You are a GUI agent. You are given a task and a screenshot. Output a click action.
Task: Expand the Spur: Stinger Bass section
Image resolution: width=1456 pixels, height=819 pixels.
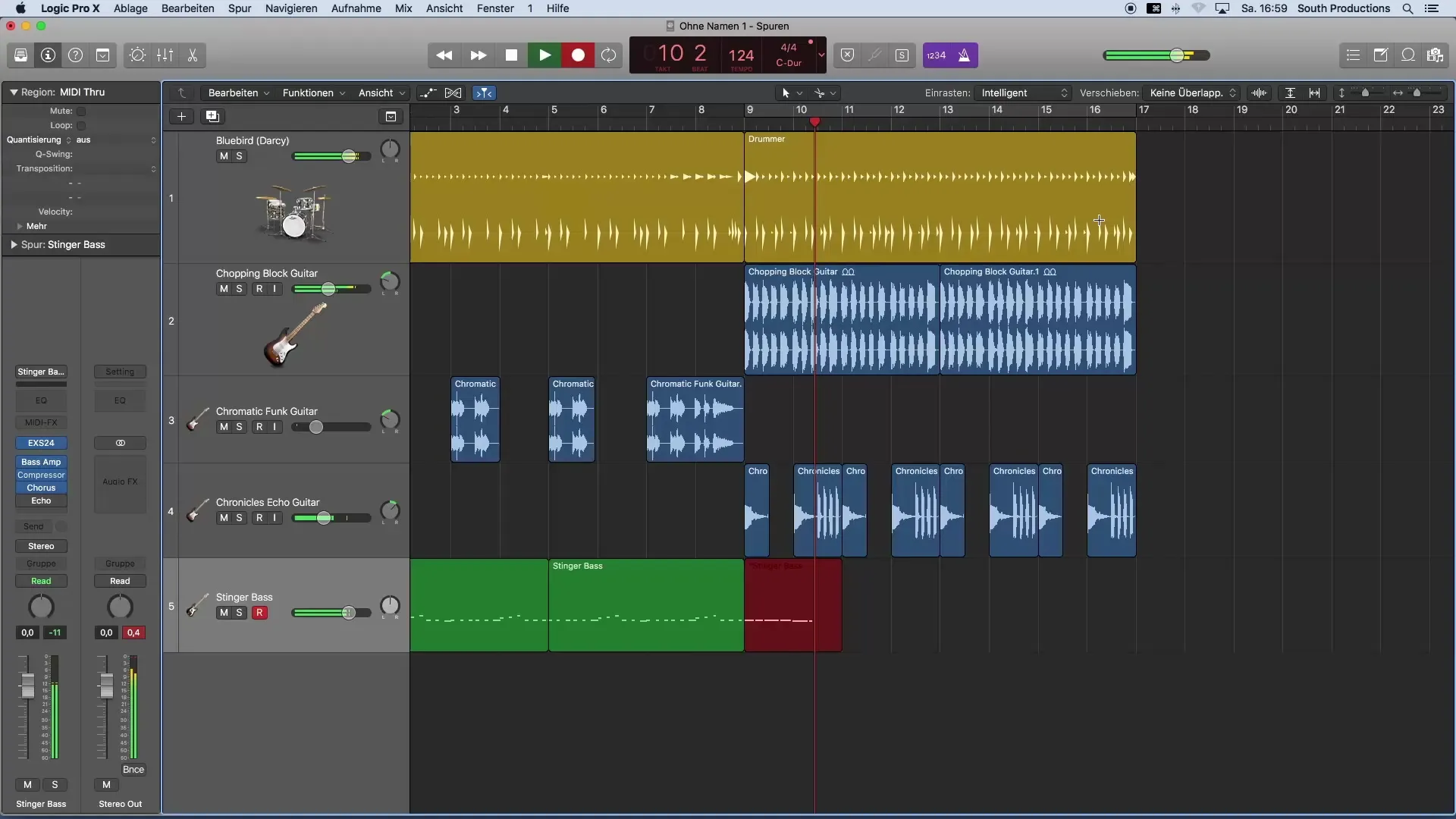(x=14, y=245)
